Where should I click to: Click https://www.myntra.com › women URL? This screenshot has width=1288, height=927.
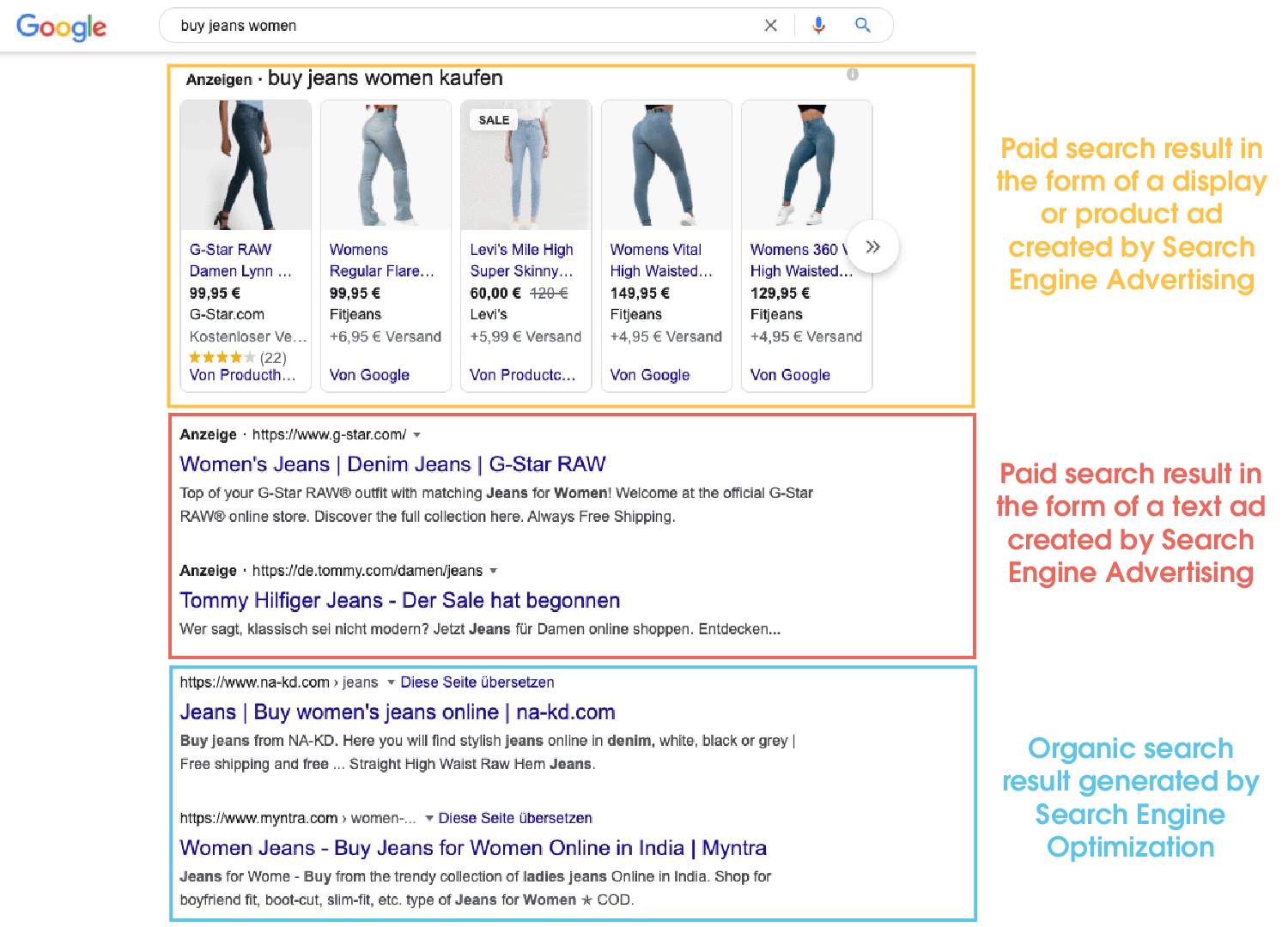pyautogui.click(x=298, y=819)
